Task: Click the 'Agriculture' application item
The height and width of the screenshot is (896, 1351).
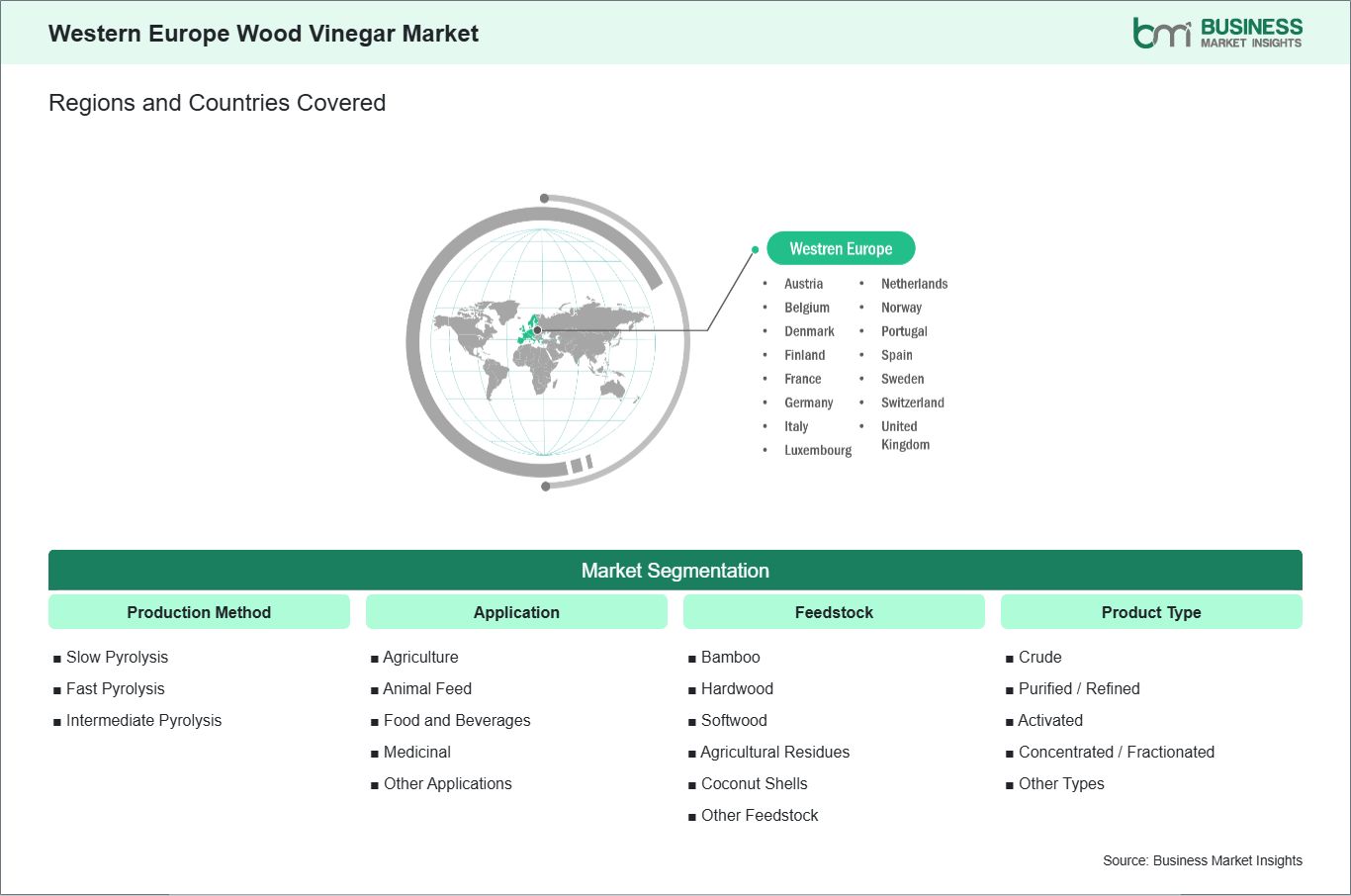Action: coord(420,657)
